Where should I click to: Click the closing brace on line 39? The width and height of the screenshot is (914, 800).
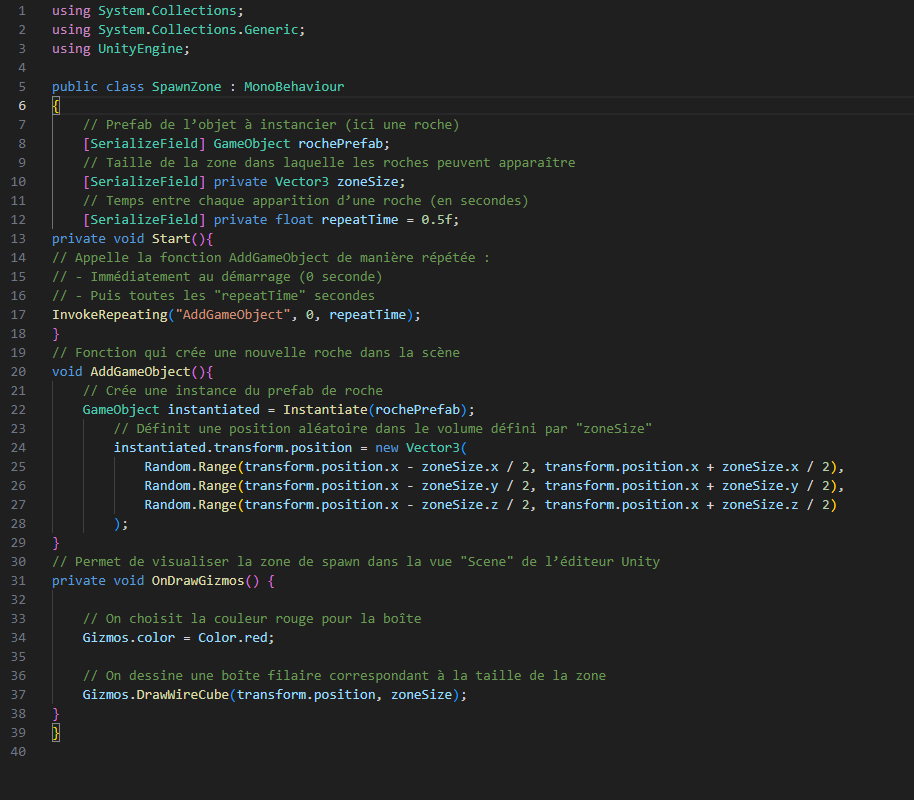tap(56, 733)
